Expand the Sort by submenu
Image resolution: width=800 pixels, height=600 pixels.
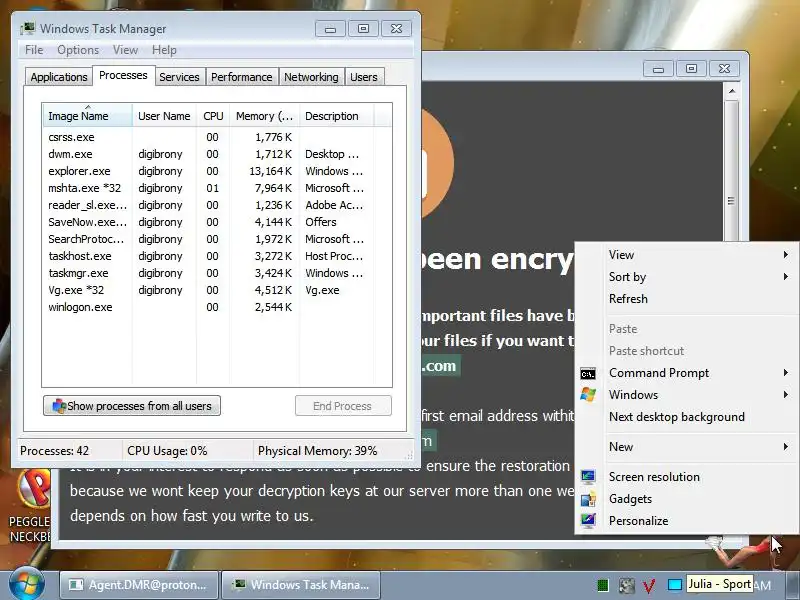coord(686,277)
